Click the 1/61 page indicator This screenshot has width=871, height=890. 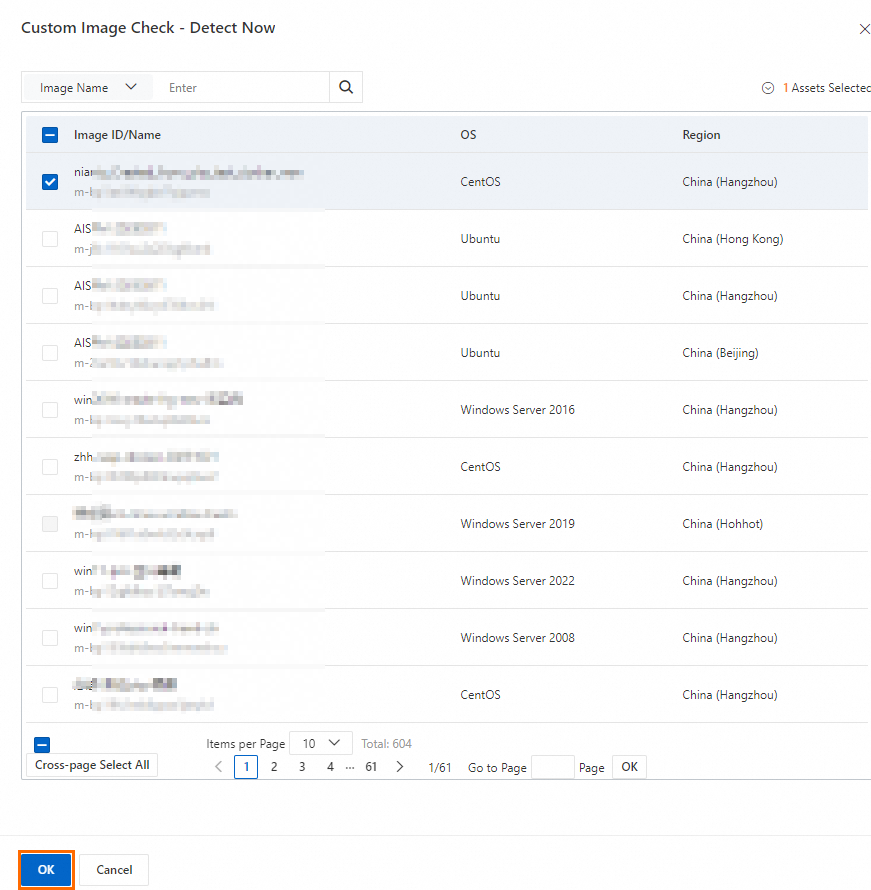click(440, 768)
